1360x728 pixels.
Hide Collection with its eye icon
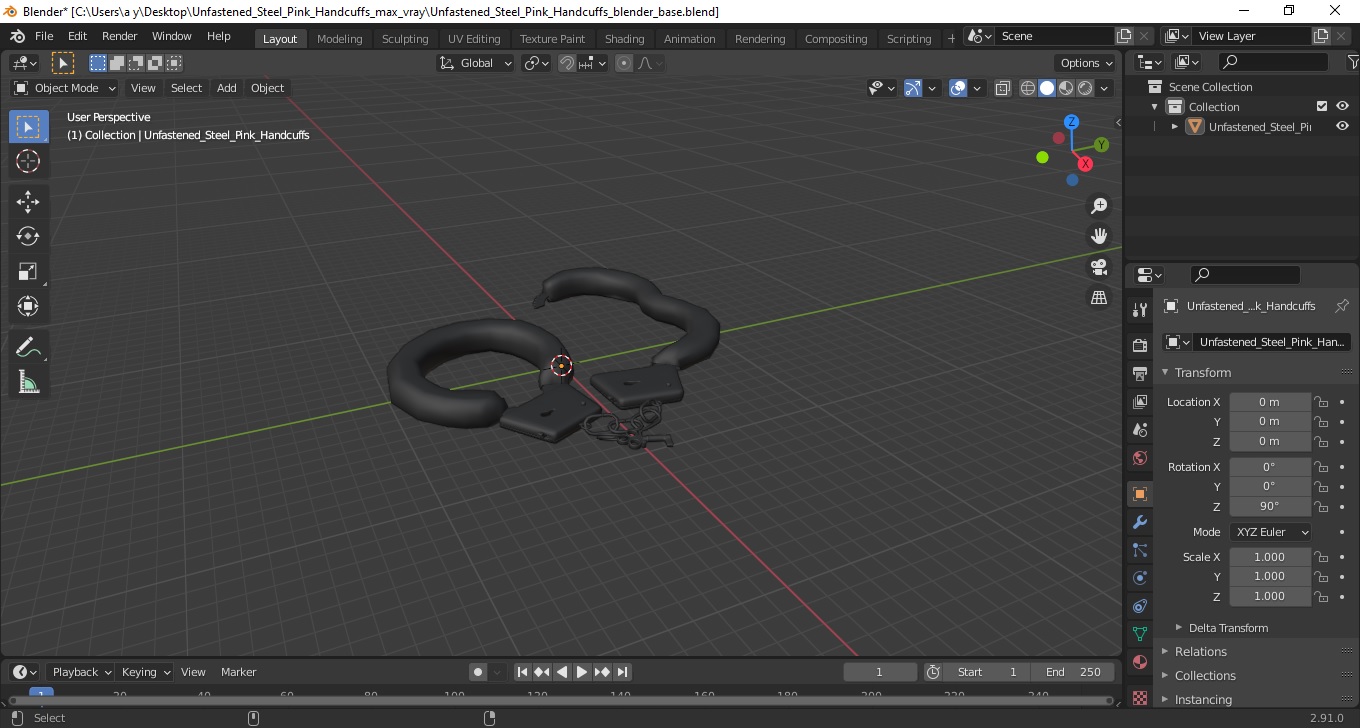(1343, 107)
